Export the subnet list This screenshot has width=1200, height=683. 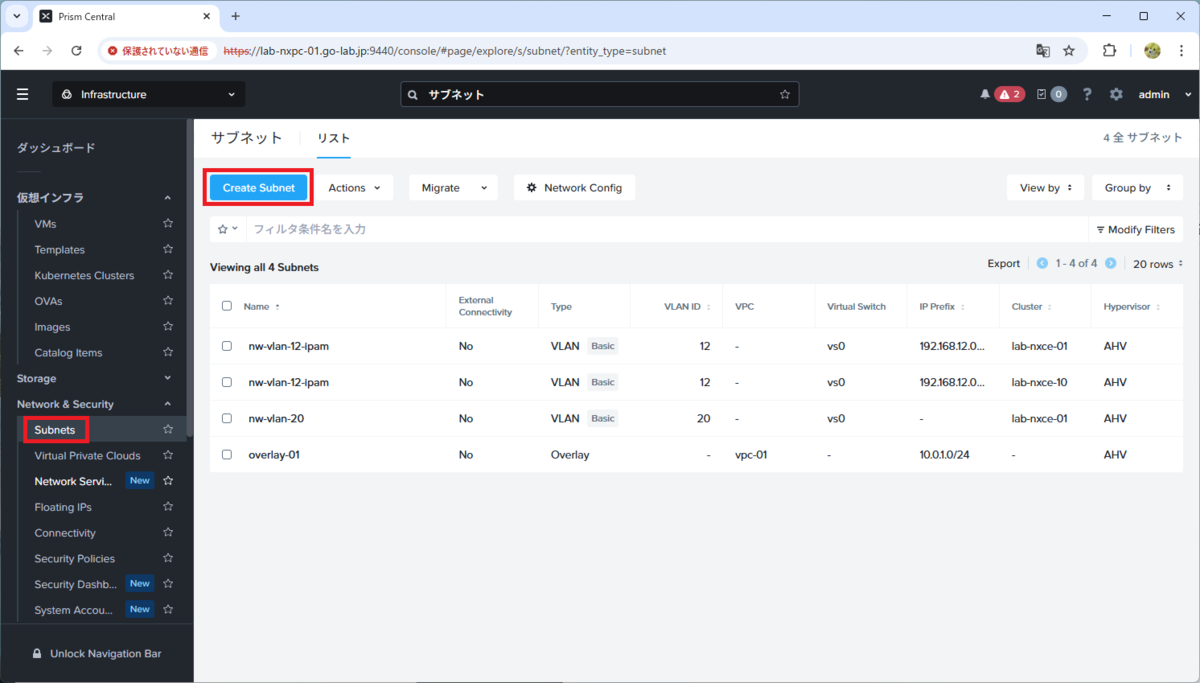click(1004, 264)
